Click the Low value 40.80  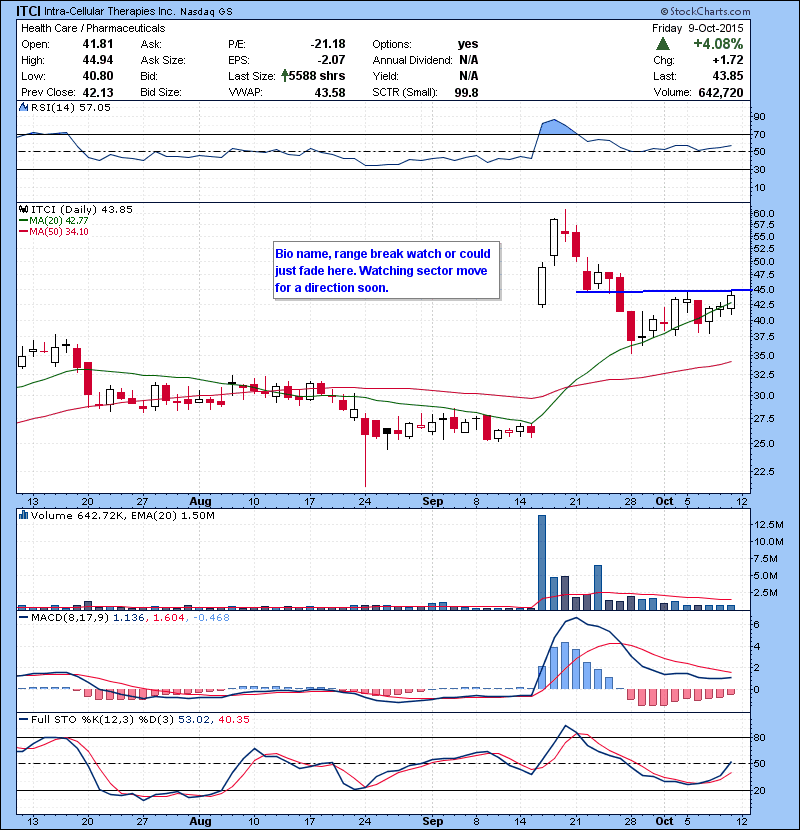[98, 76]
